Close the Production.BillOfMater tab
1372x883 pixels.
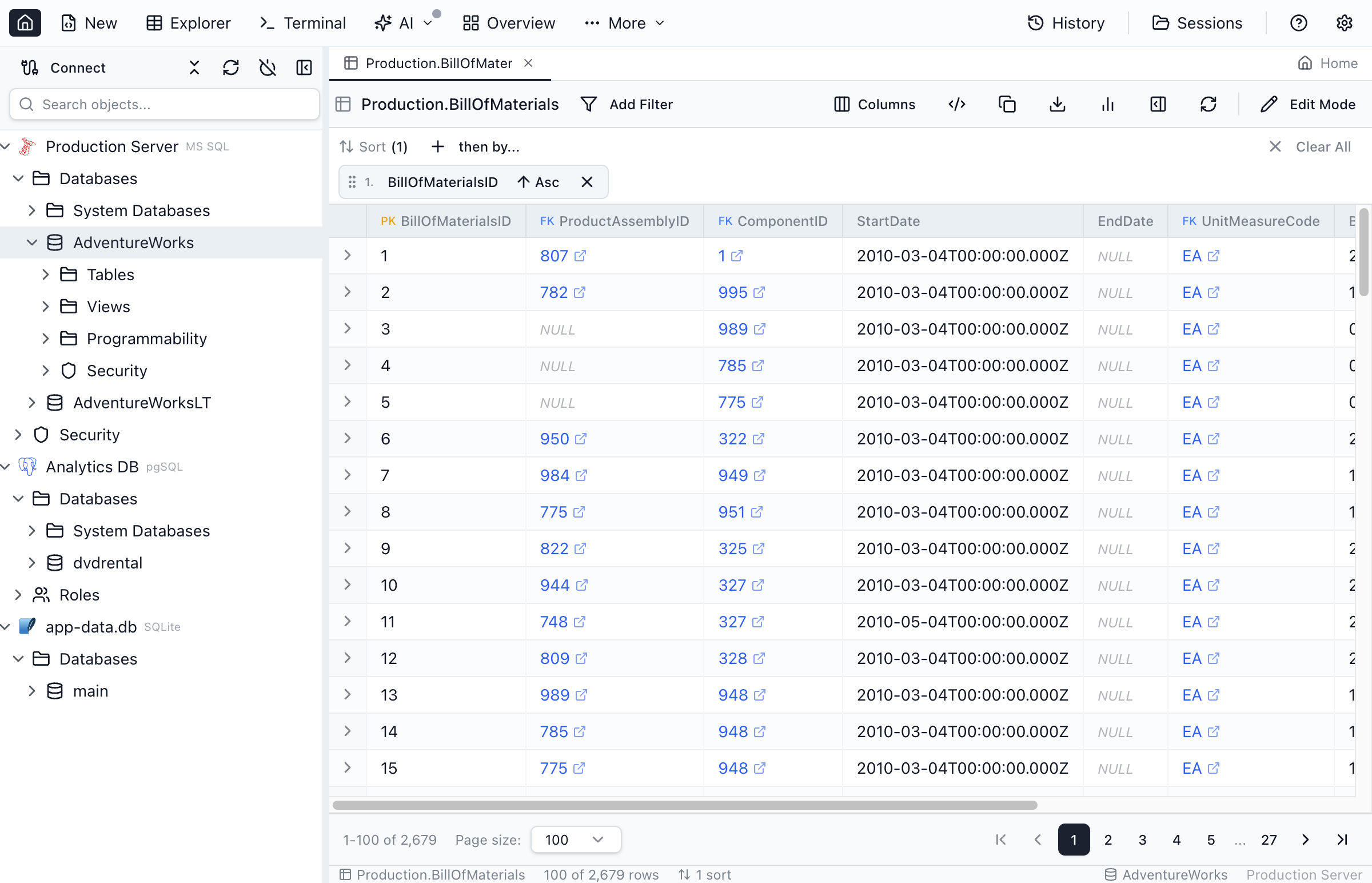click(x=528, y=62)
